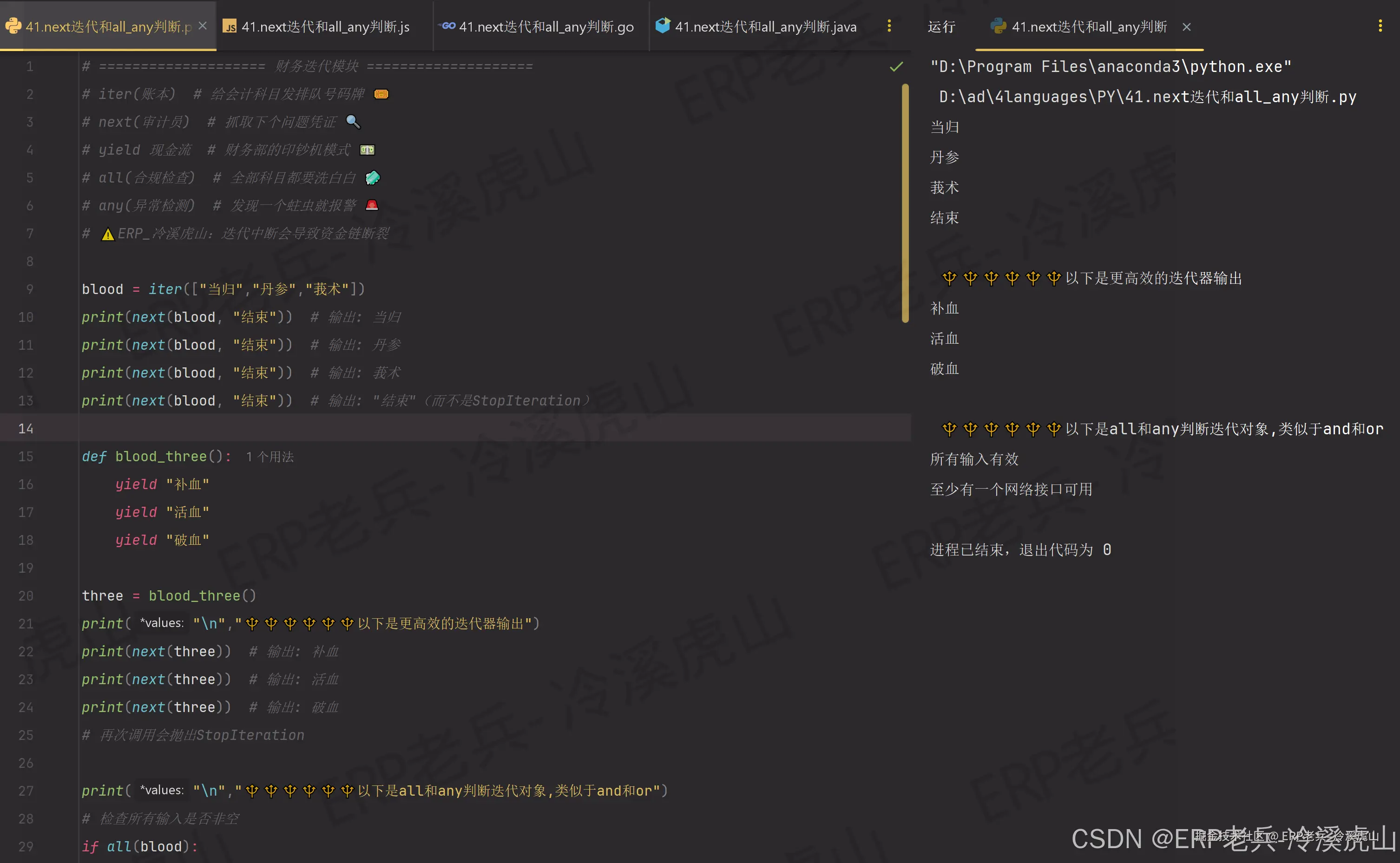Click the '1 个用法' usages hint
Image resolution: width=1400 pixels, height=863 pixels.
click(269, 457)
